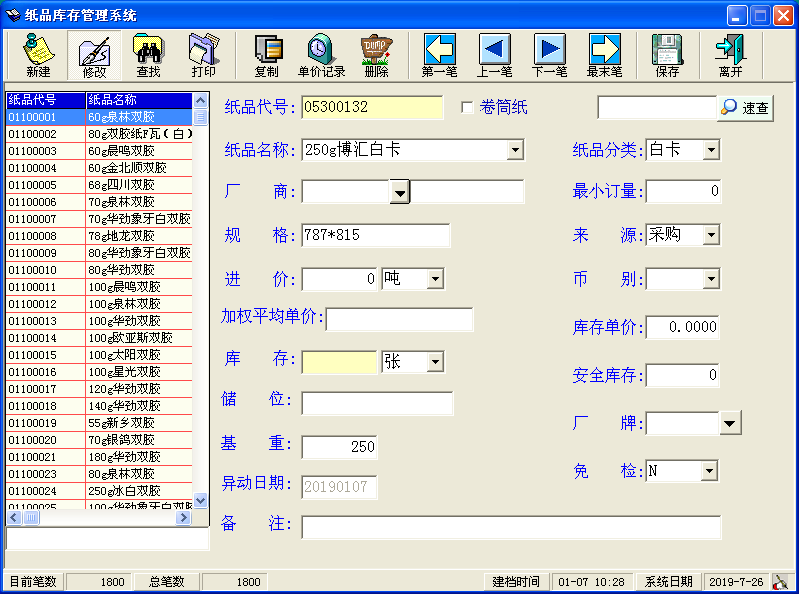The height and width of the screenshot is (594, 799).
Task: Click the 纸品代号 input field
Action: 372,107
